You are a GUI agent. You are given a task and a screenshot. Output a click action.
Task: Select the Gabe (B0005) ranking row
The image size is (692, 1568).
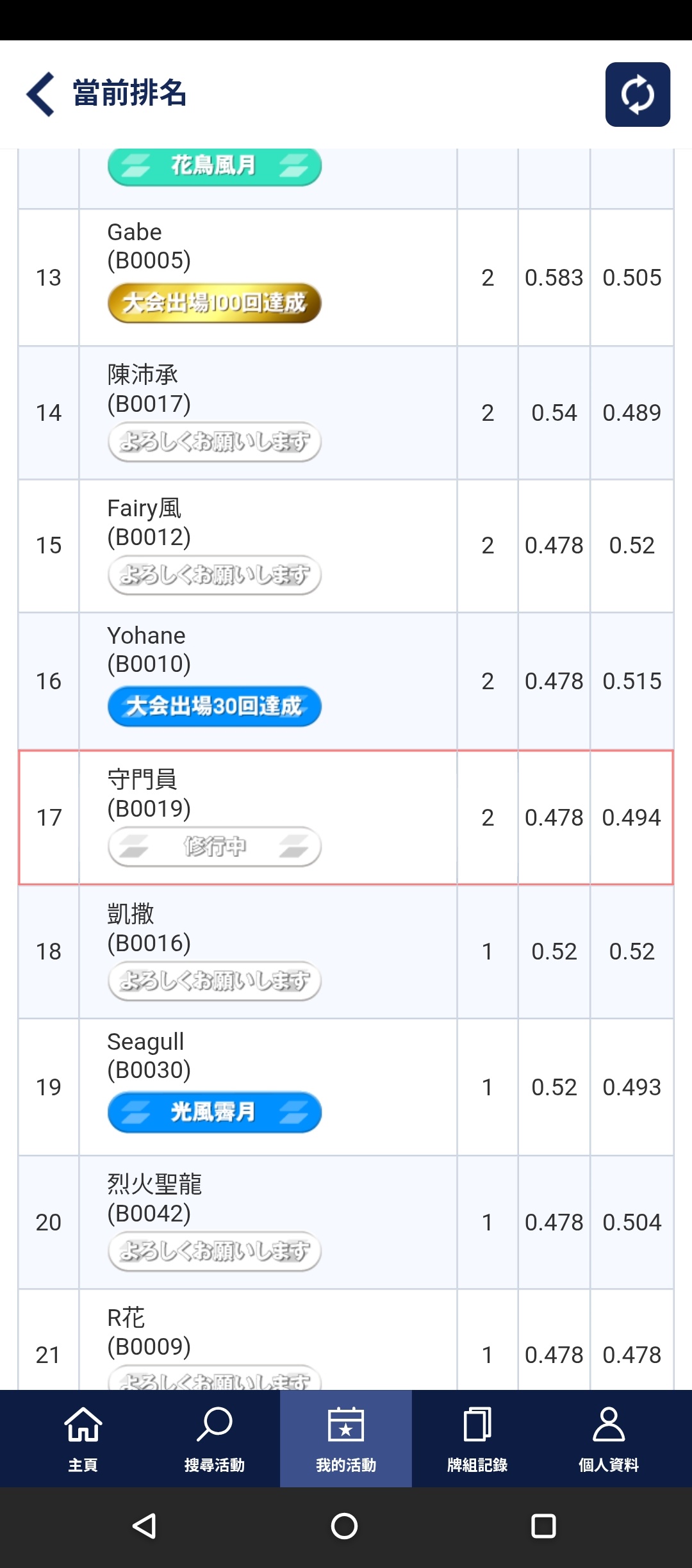(x=346, y=277)
